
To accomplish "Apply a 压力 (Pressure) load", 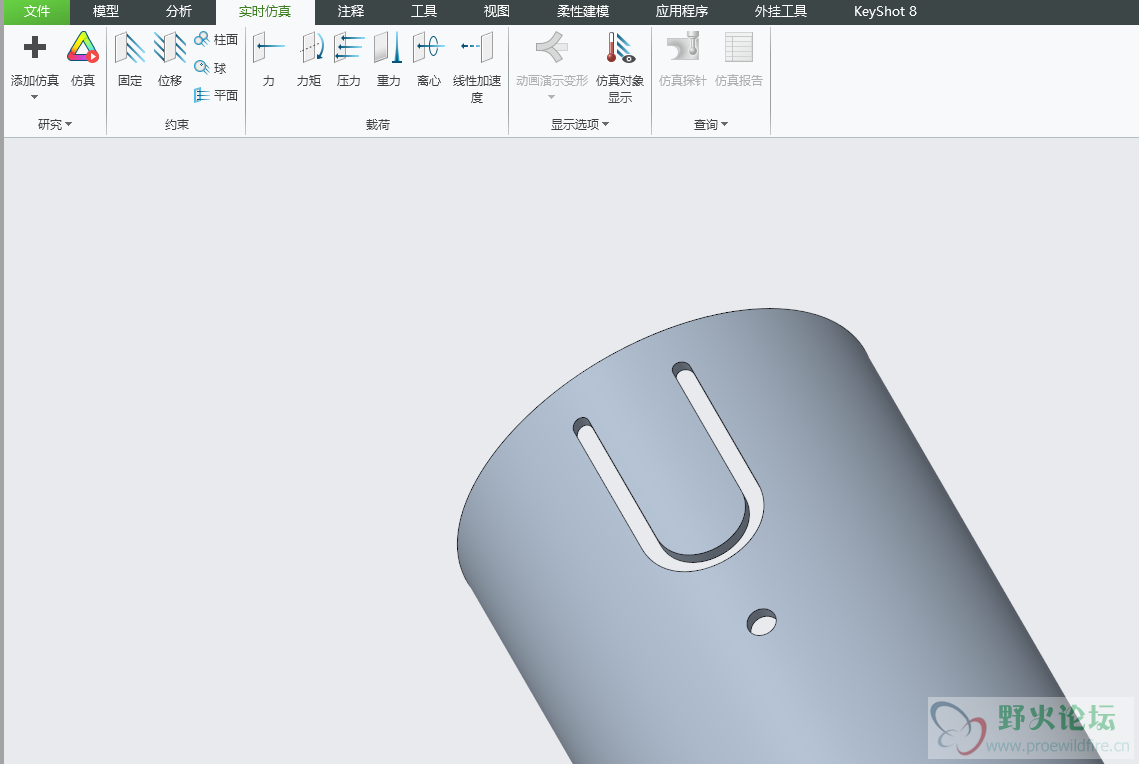I will click(348, 48).
